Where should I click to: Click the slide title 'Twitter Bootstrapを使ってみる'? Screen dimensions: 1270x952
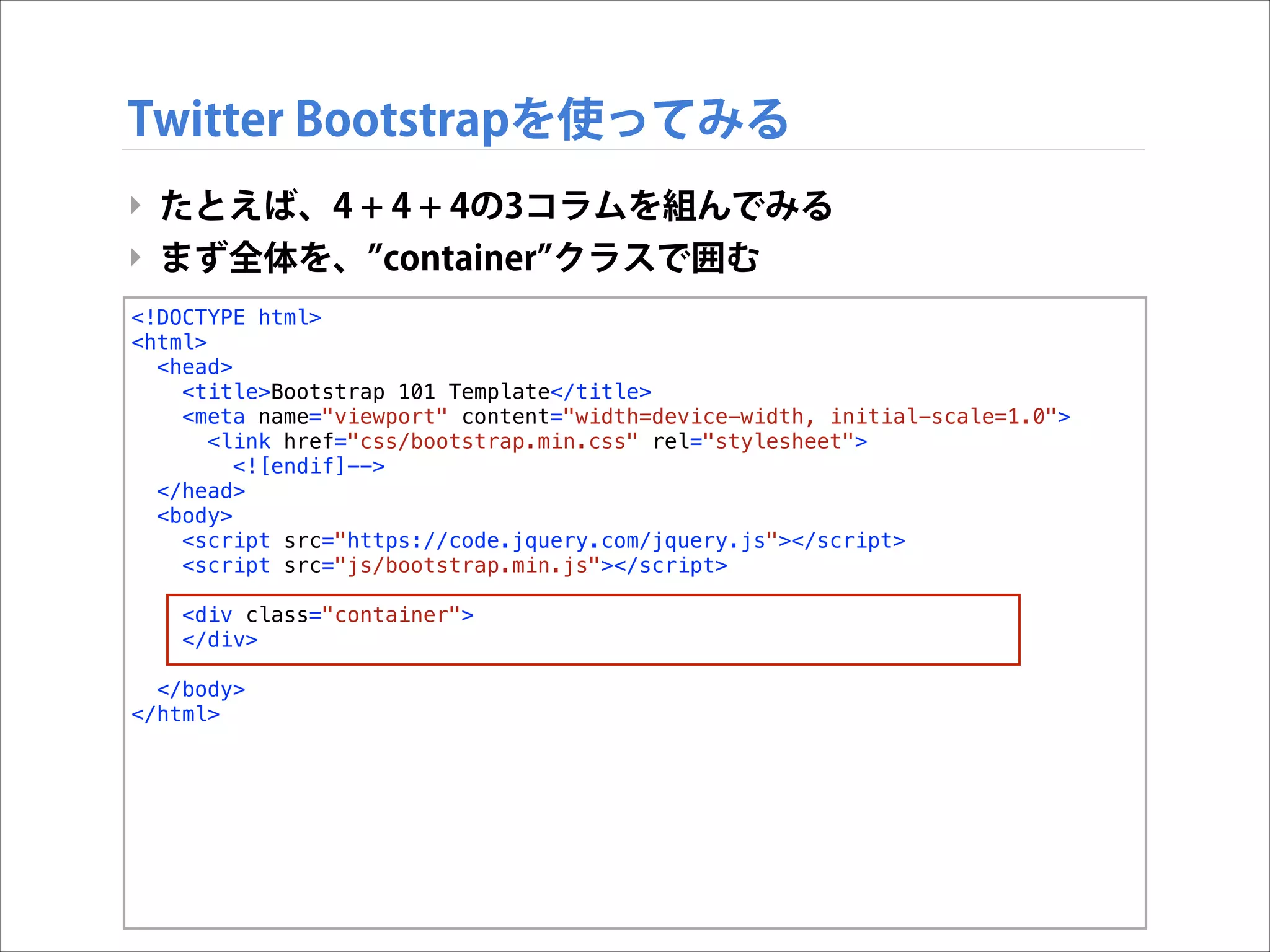[458, 119]
